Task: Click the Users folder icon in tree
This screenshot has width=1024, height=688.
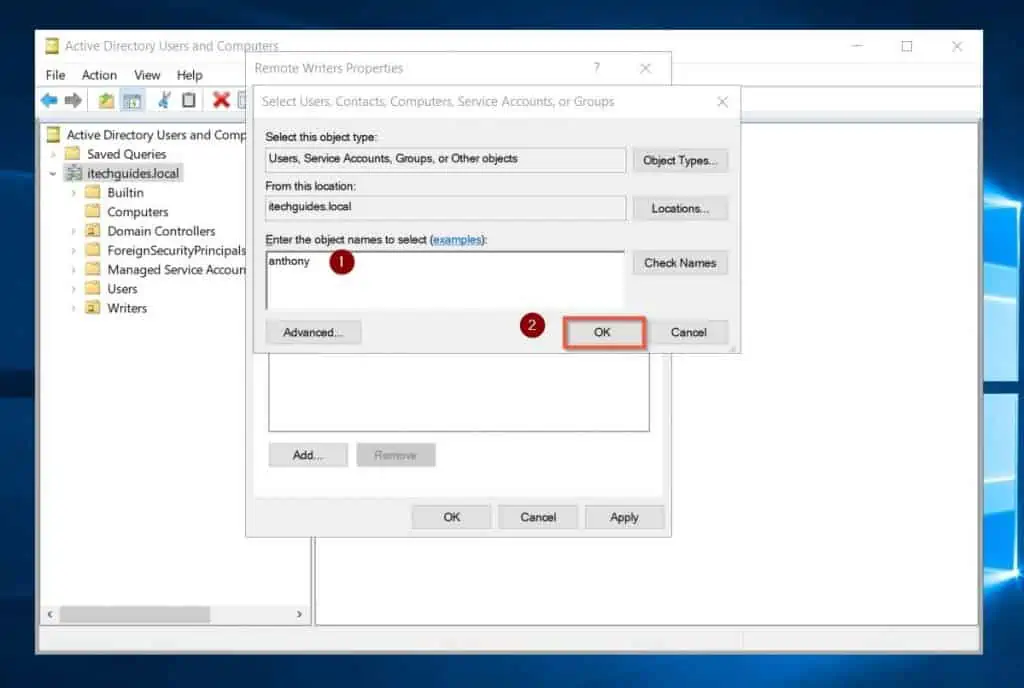Action: tap(93, 289)
